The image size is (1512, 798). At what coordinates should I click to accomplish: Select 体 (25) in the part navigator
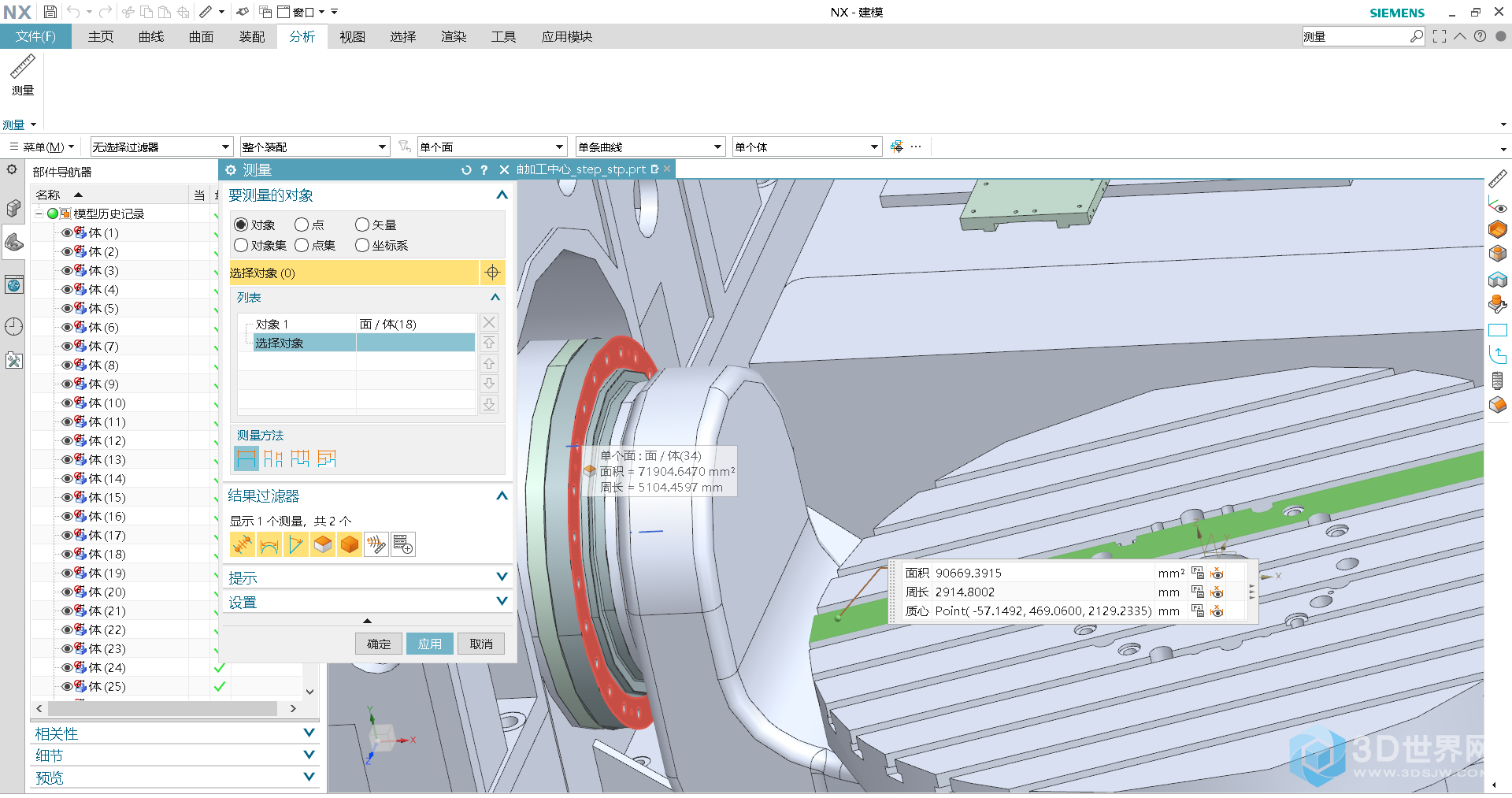(106, 686)
